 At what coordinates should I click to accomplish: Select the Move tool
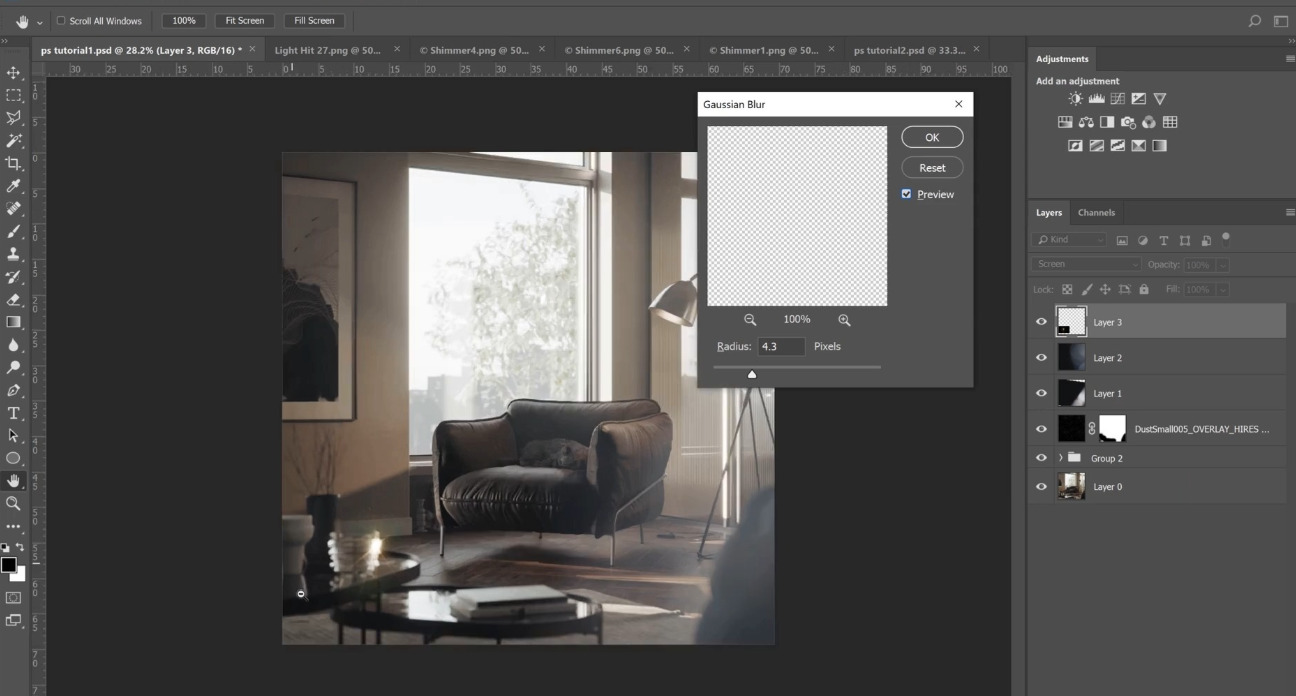[x=13, y=73]
